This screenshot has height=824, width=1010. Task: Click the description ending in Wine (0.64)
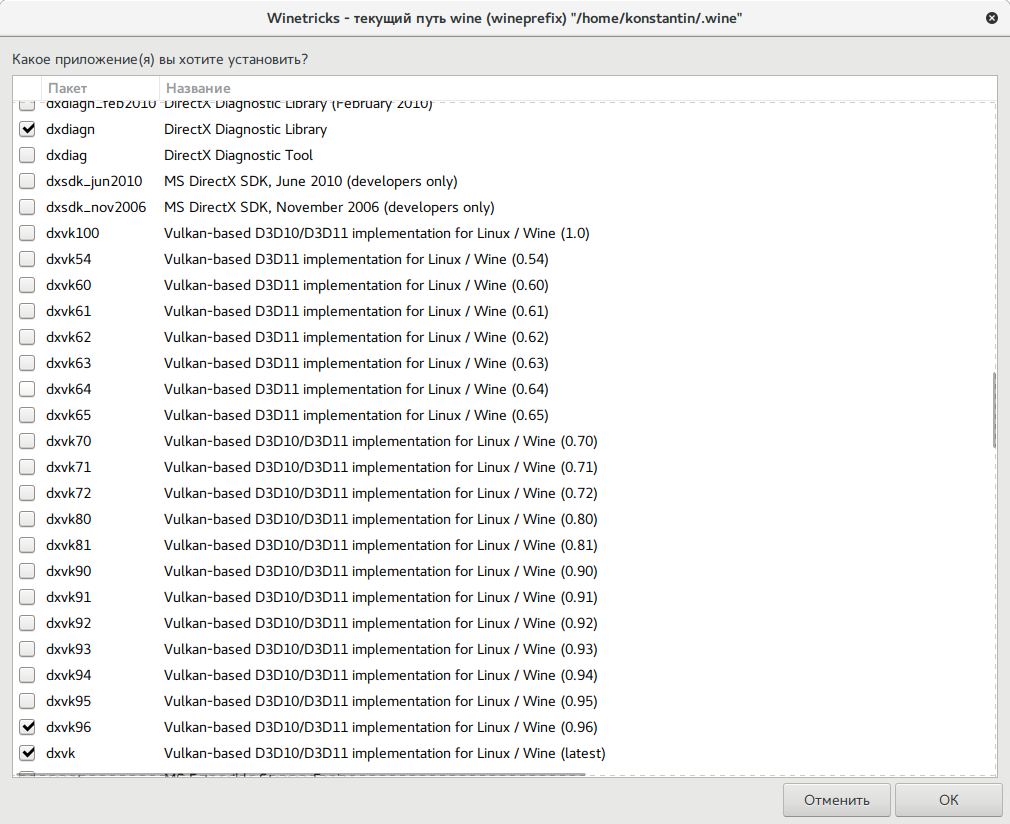(x=356, y=389)
